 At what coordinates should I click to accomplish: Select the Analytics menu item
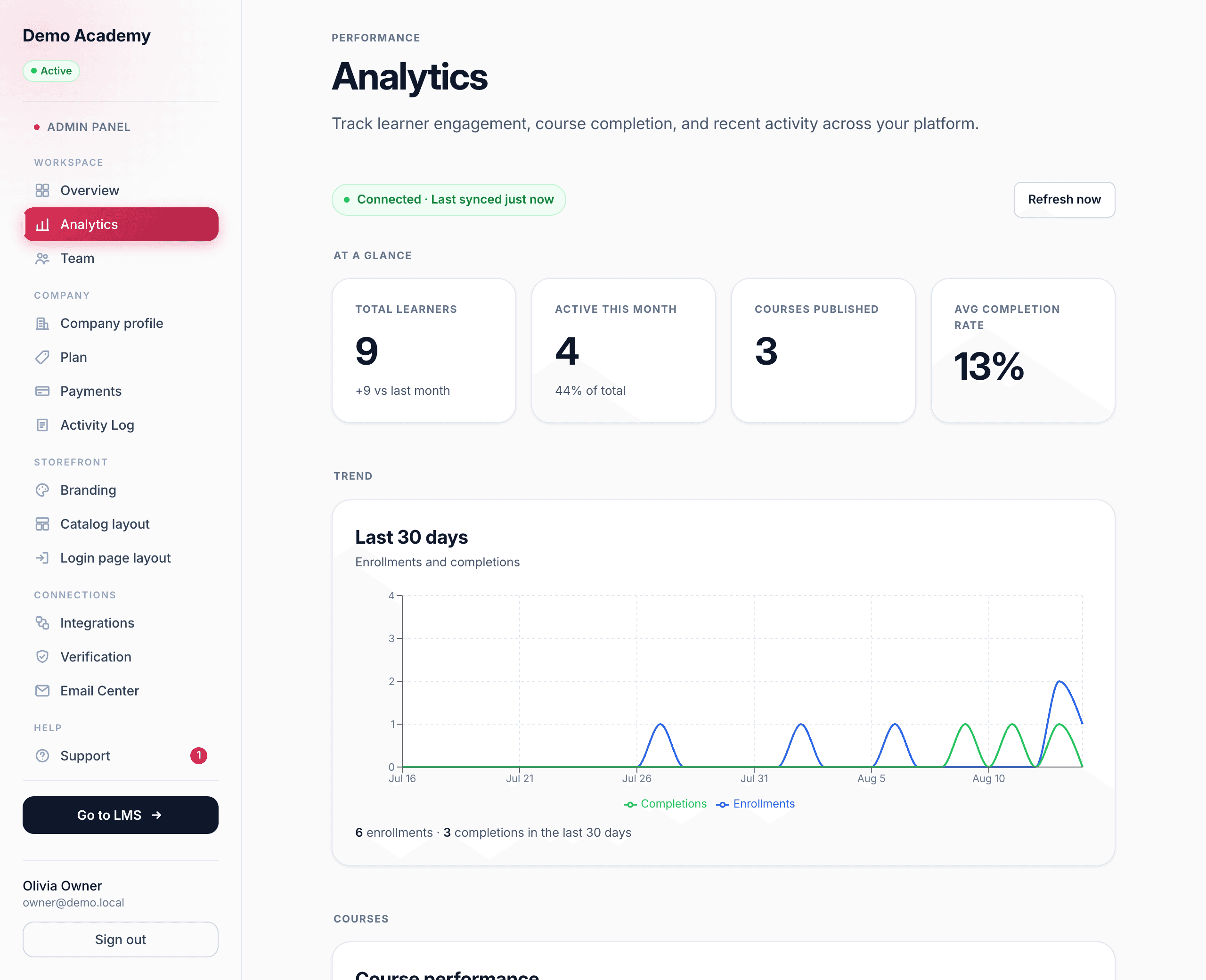coord(121,224)
